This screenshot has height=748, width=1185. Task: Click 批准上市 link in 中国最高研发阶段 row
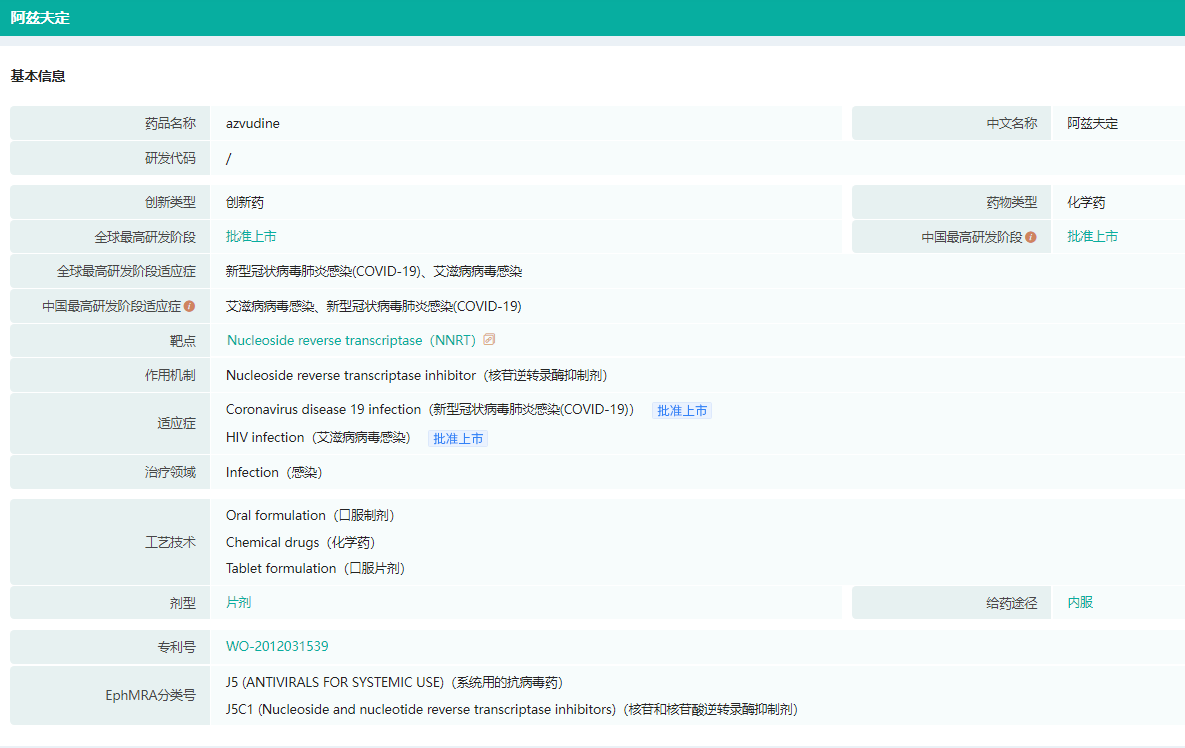pyautogui.click(x=1092, y=237)
